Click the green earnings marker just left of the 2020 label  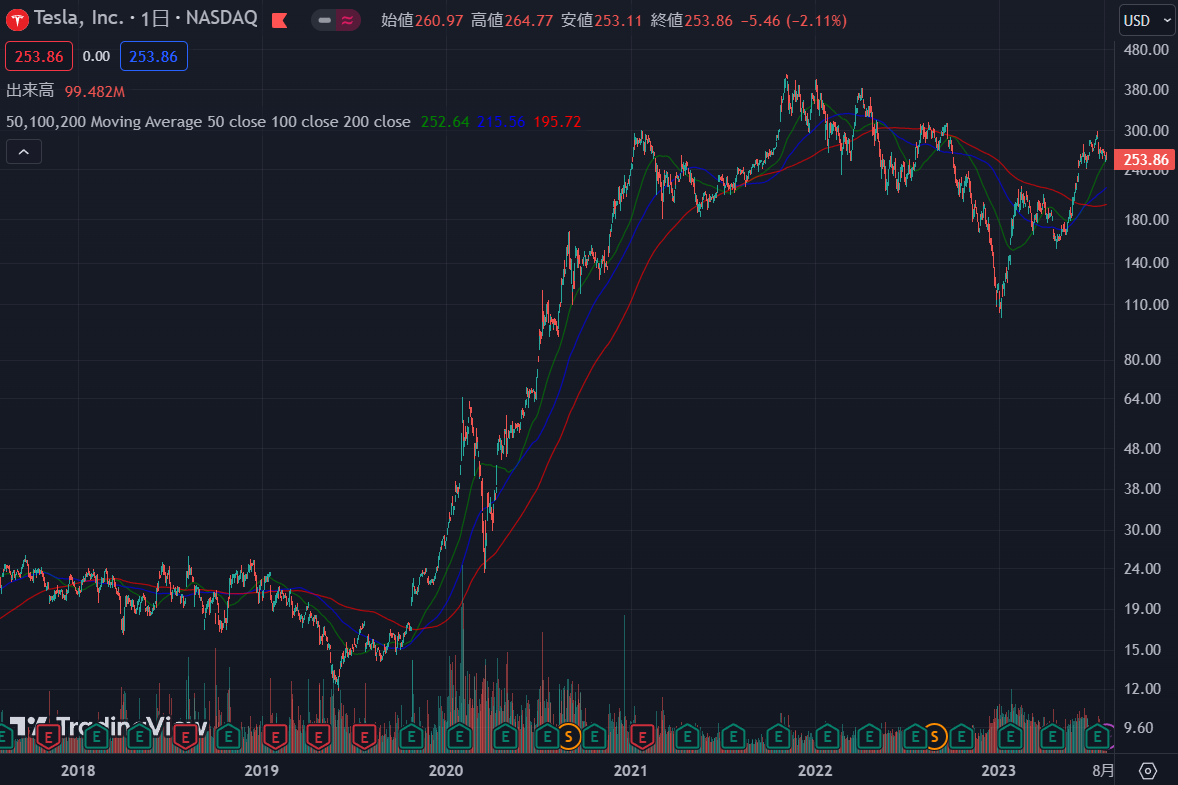point(412,737)
